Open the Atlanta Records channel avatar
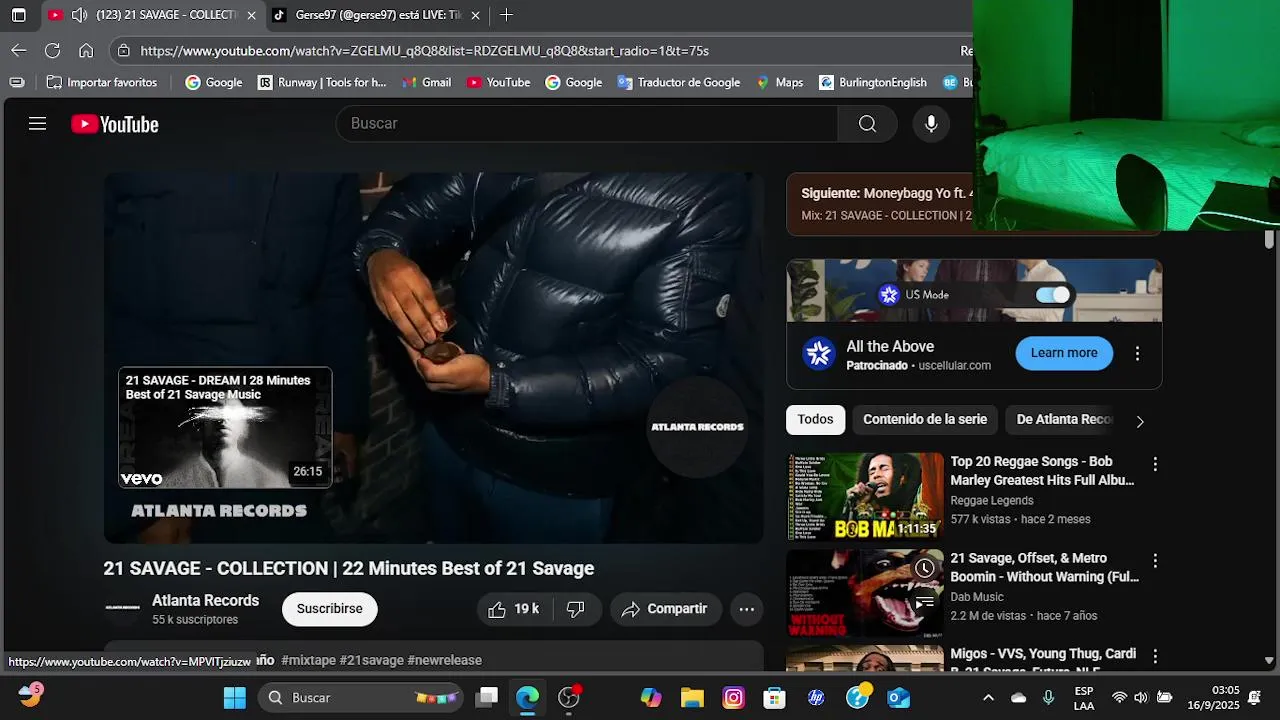Screen dimensions: 1280x720 [123, 609]
